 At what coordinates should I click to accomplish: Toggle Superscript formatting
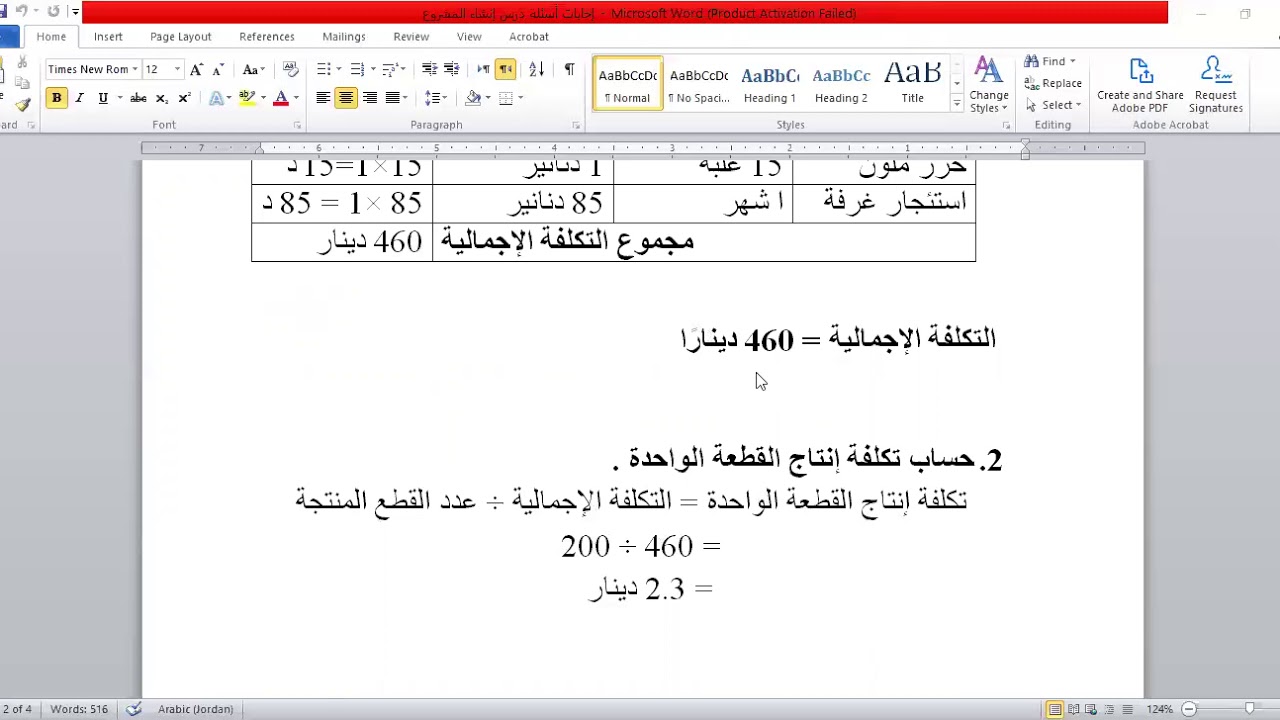click(185, 98)
